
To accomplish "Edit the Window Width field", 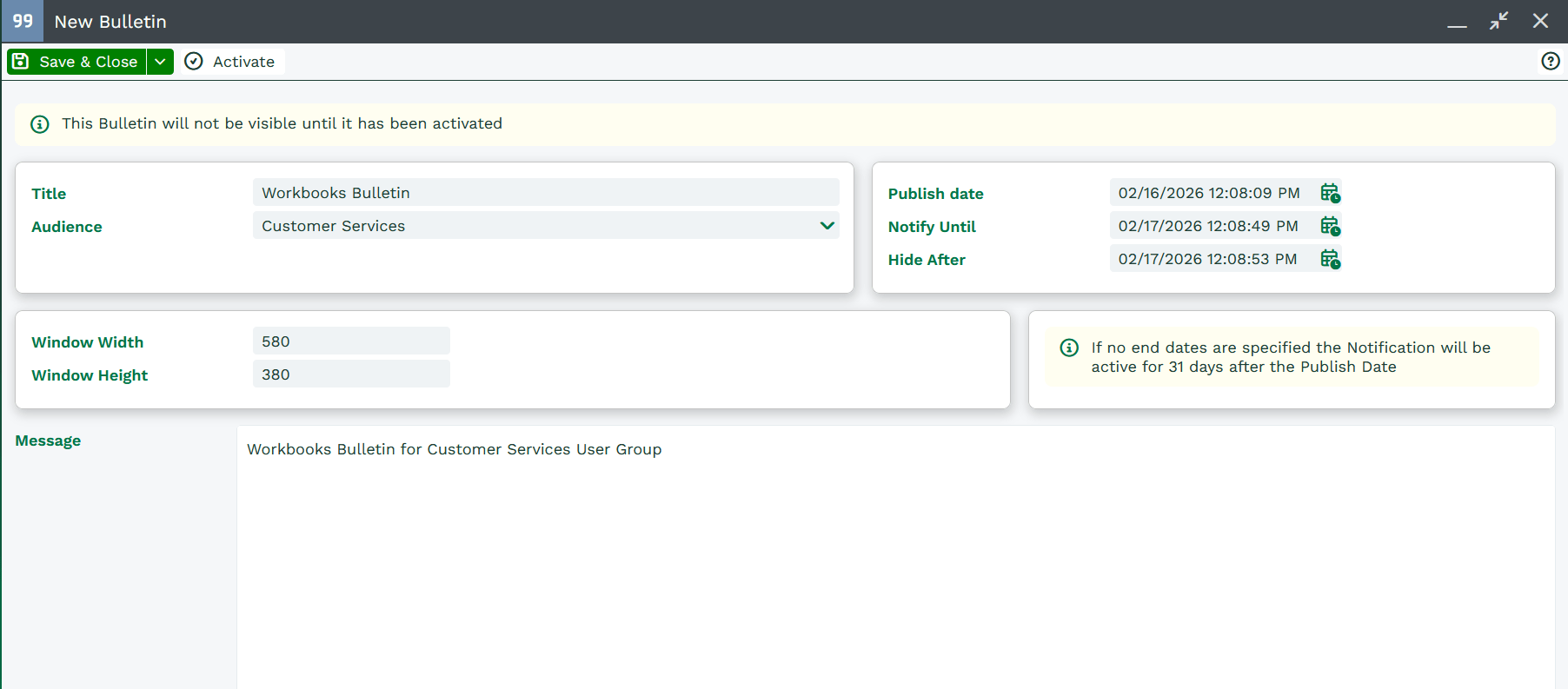I will tap(351, 341).
